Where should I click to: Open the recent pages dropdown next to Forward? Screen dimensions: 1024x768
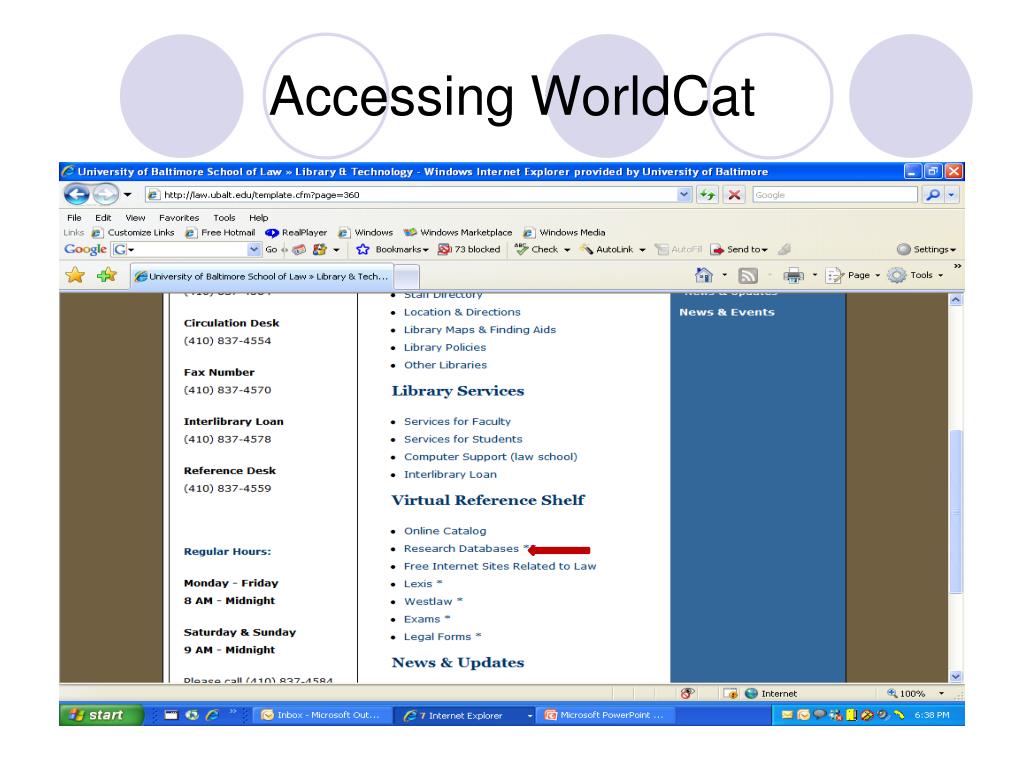point(127,195)
